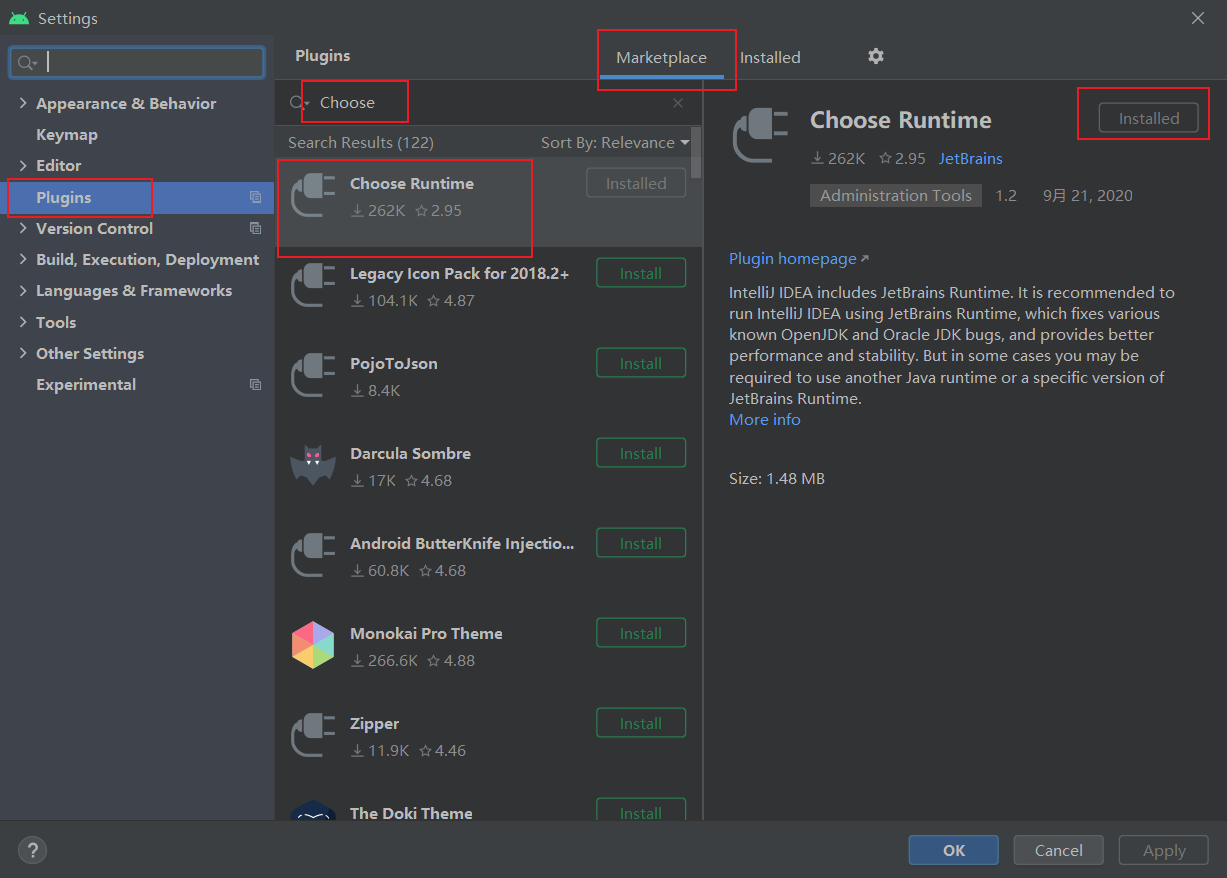Expand Languages & Frameworks node

(23, 291)
